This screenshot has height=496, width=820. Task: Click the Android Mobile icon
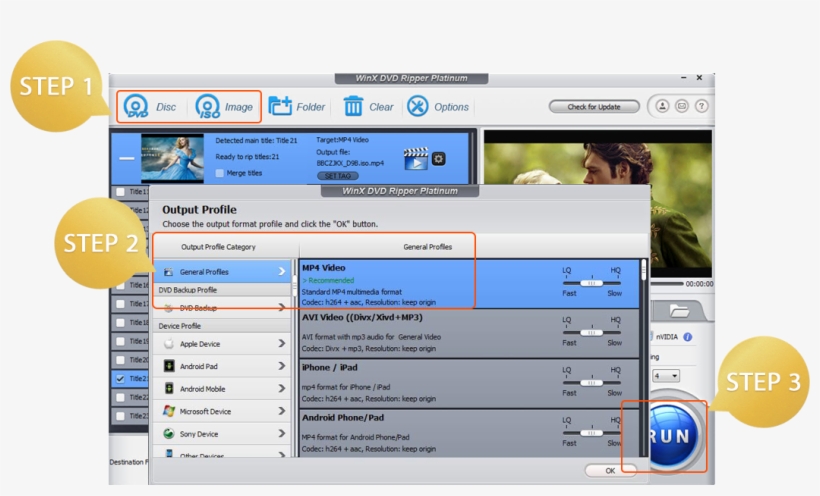(169, 388)
